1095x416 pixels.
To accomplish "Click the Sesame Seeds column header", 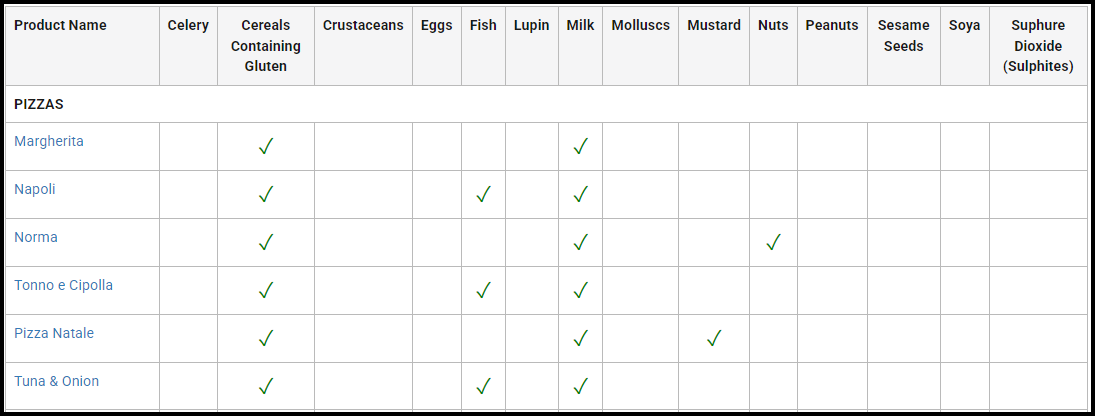I will (x=904, y=36).
